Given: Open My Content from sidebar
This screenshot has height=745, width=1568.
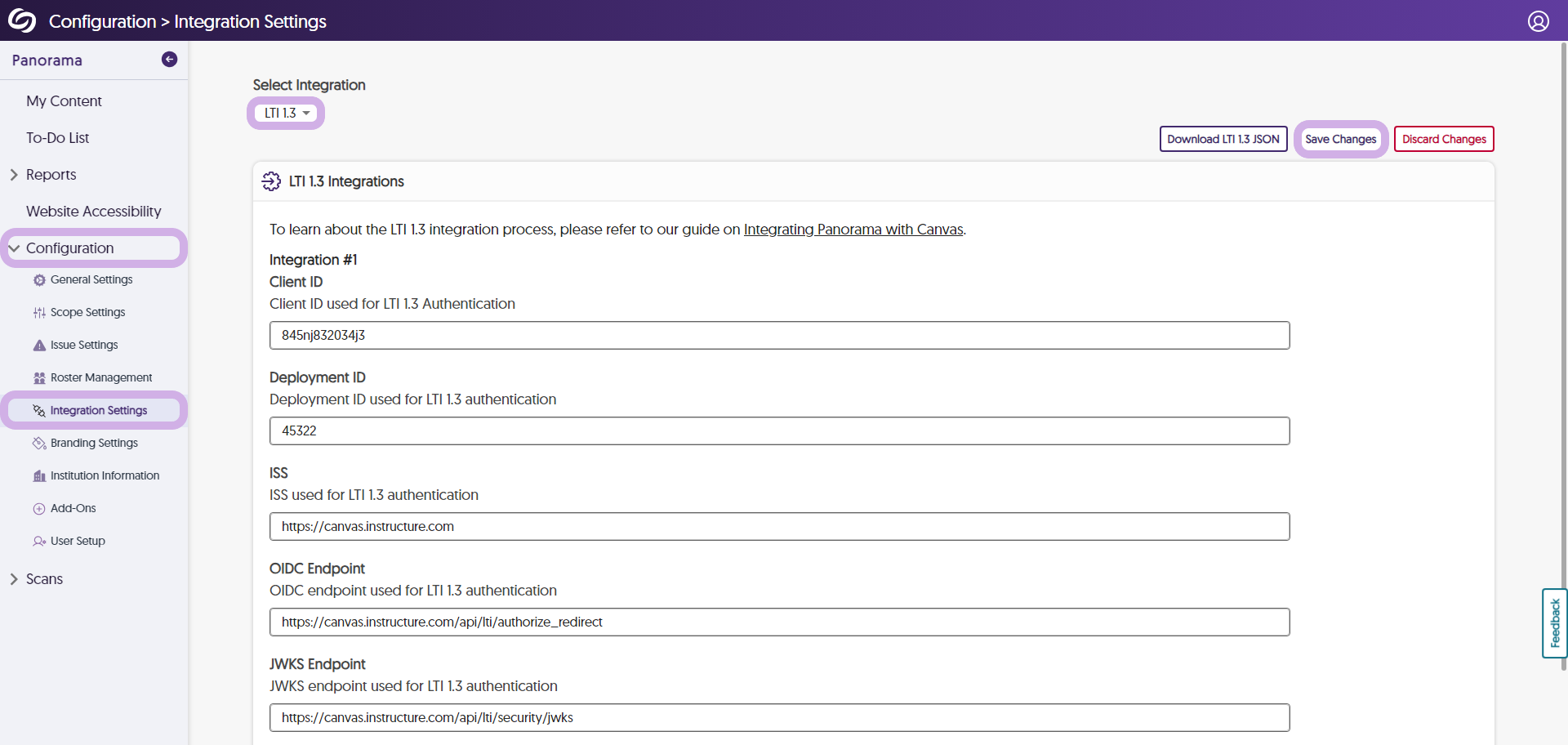Looking at the screenshot, I should point(64,101).
